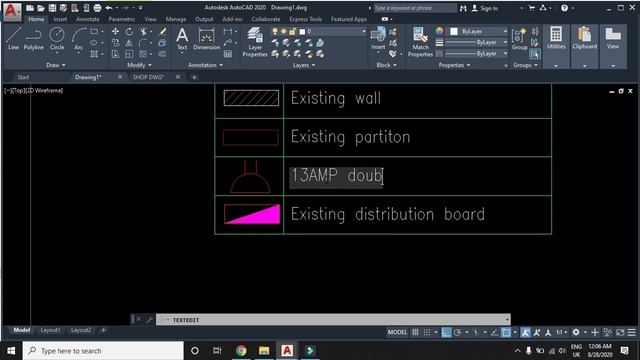
Task: Click the TEXTEDIT command line
Action: pos(333,320)
